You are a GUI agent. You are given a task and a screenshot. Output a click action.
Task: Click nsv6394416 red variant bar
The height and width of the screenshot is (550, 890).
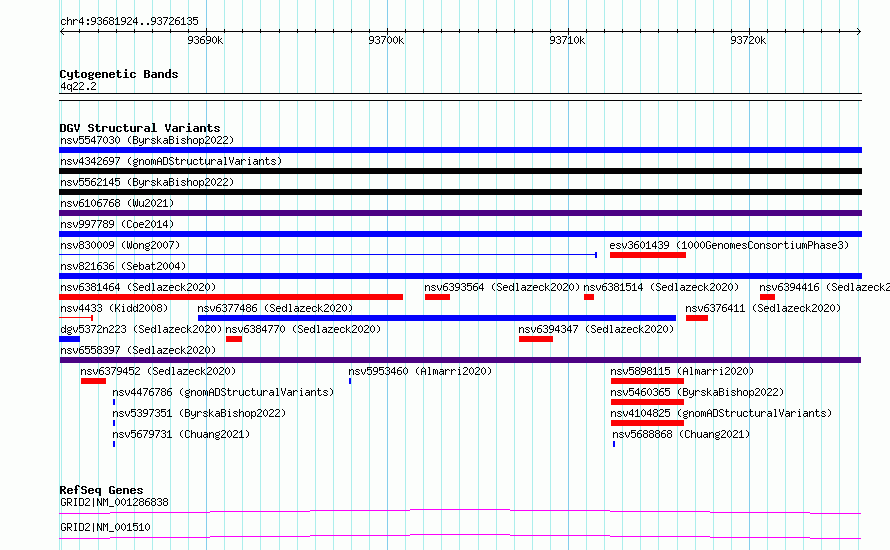point(767,297)
